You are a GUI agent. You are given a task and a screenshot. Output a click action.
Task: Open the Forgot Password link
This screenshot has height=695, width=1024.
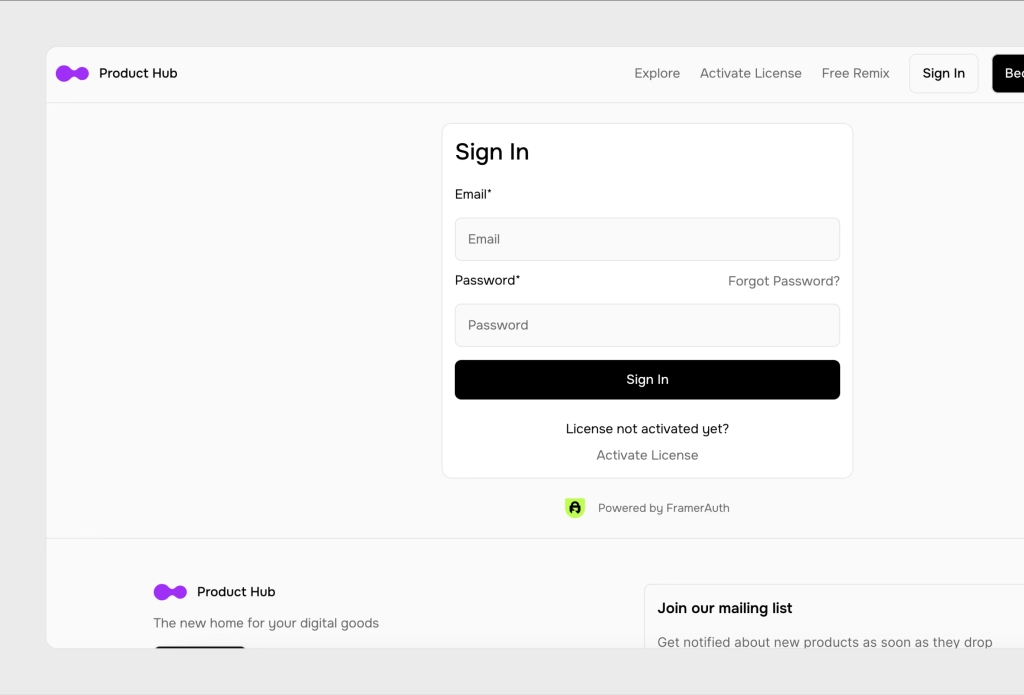coord(783,281)
